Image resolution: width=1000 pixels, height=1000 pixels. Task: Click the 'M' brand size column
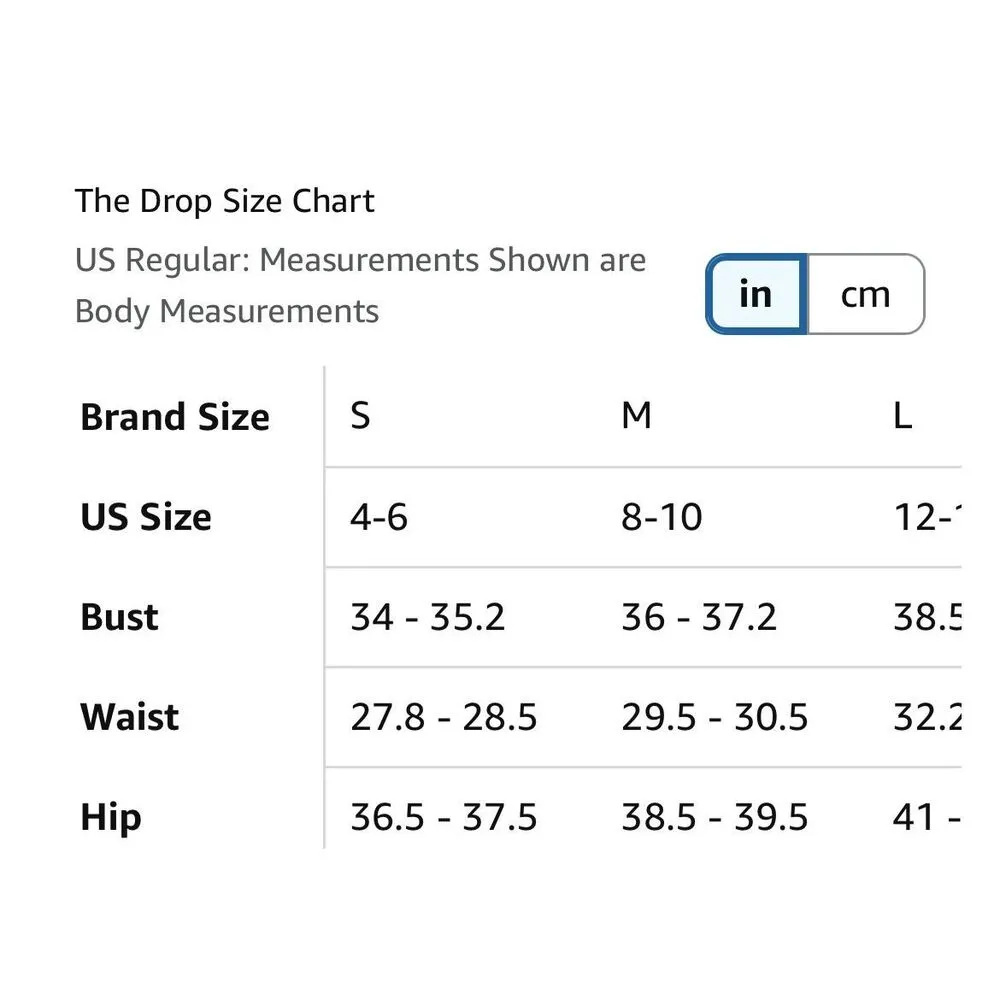pyautogui.click(x=637, y=416)
